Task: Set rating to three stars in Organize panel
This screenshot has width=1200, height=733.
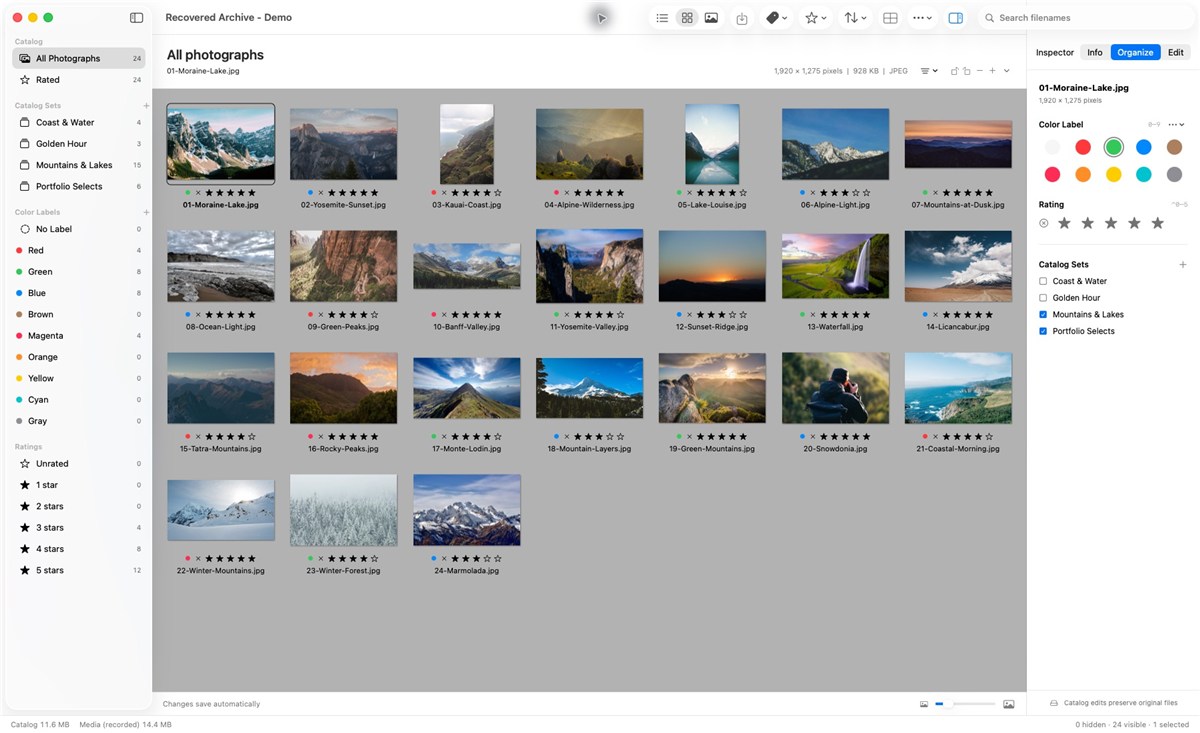Action: tap(1111, 223)
